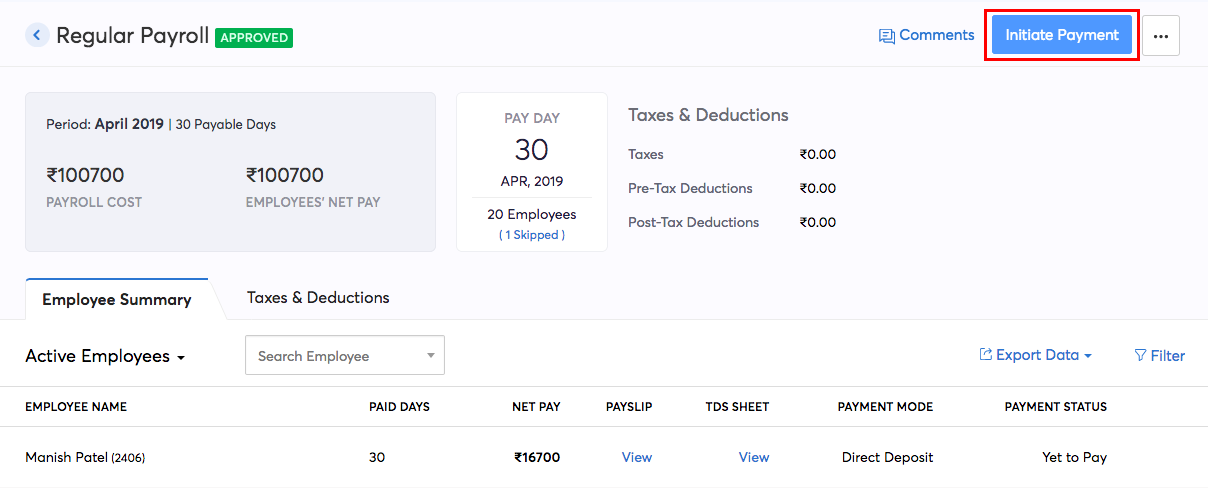Open the three-dot more options menu
The height and width of the screenshot is (489, 1208).
(1160, 36)
